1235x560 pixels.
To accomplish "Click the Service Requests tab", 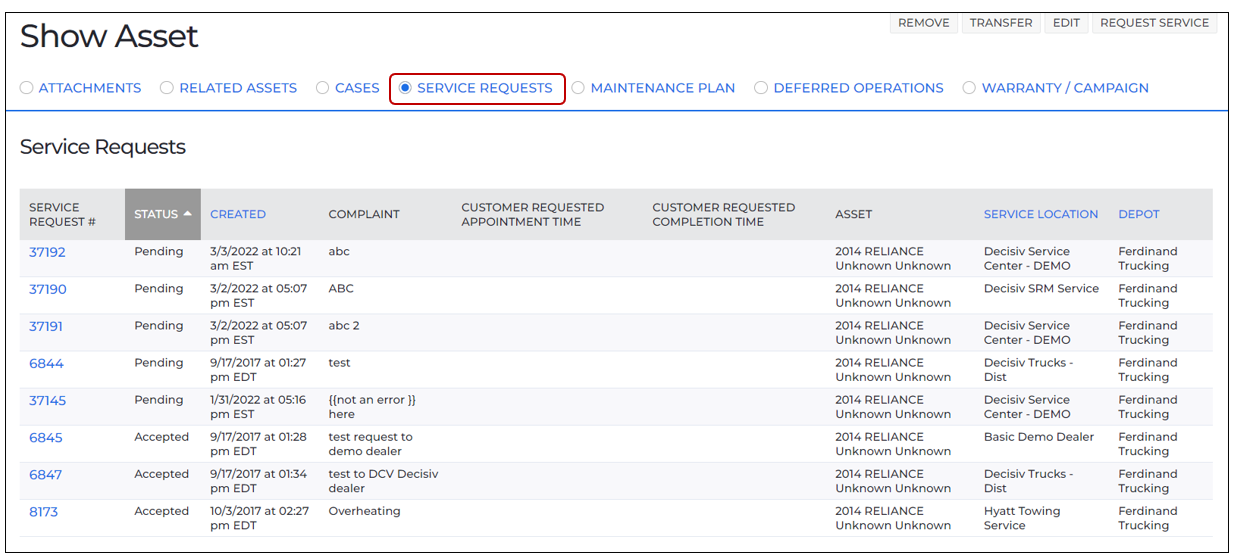I will click(476, 88).
